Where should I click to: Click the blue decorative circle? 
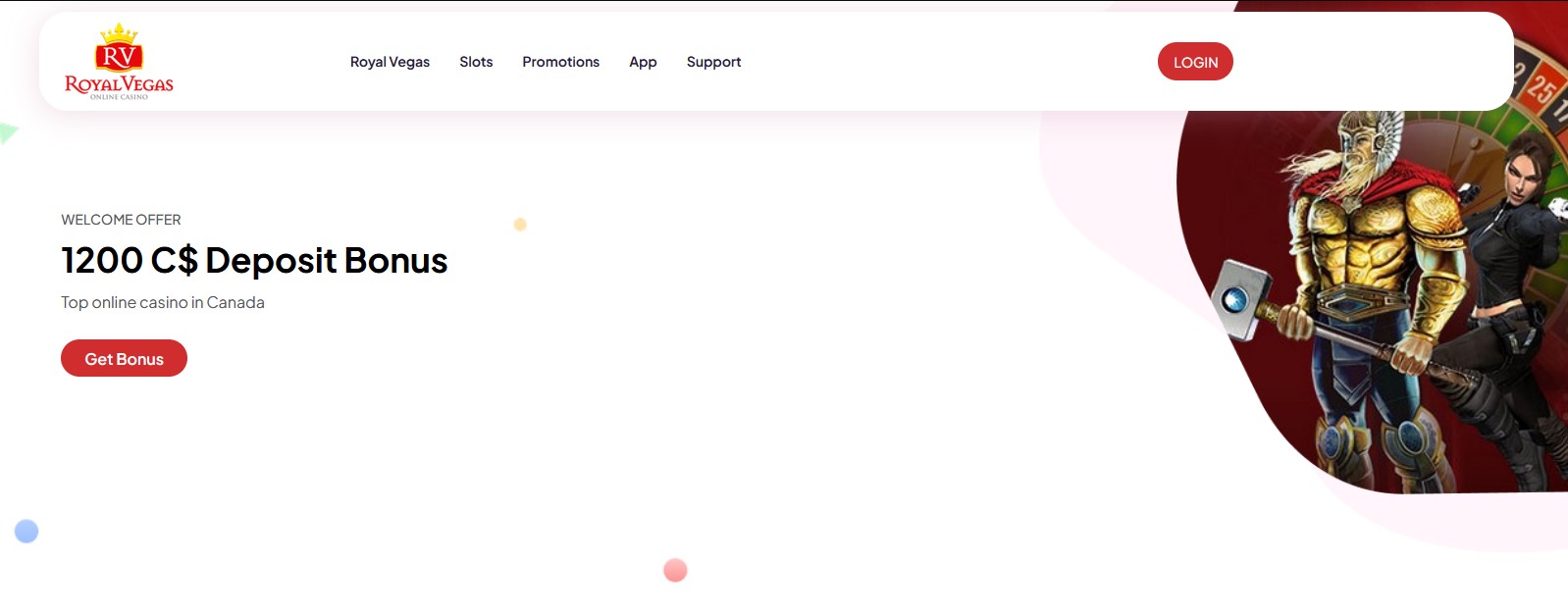26,532
